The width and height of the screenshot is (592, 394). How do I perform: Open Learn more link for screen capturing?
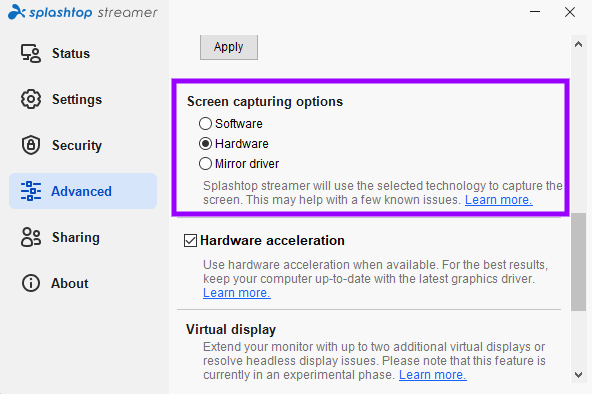tap(498, 200)
